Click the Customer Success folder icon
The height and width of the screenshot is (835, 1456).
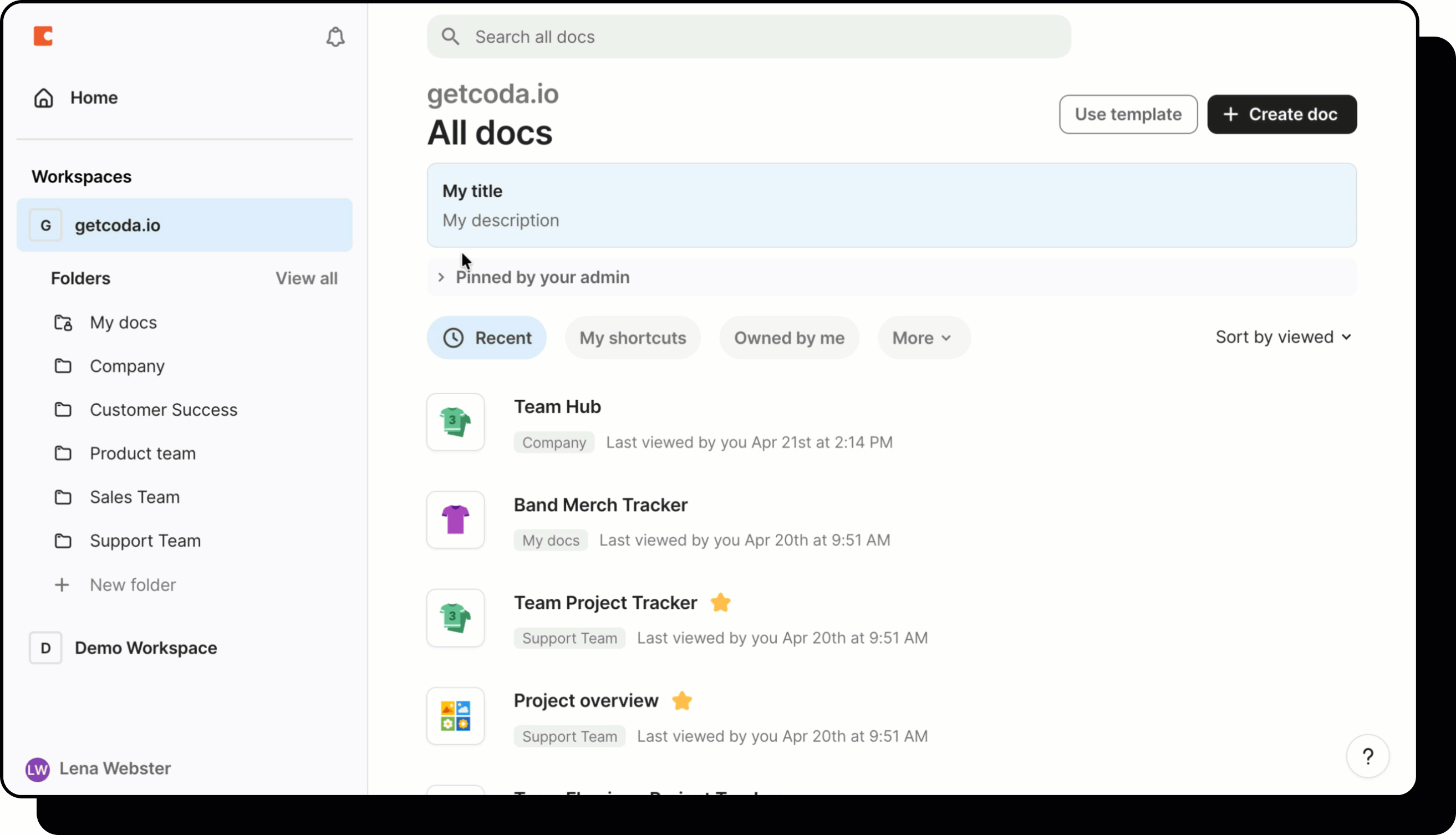pos(63,410)
